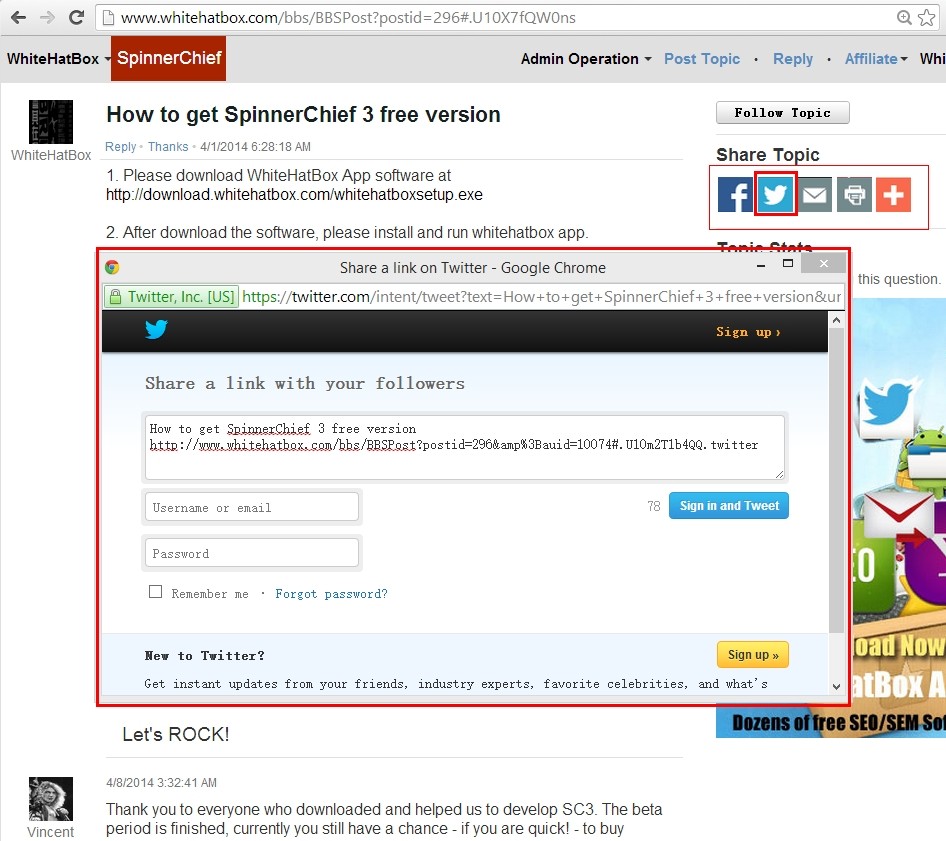This screenshot has width=946, height=841.
Task: Click the Forgot password? link
Action: tap(331, 594)
